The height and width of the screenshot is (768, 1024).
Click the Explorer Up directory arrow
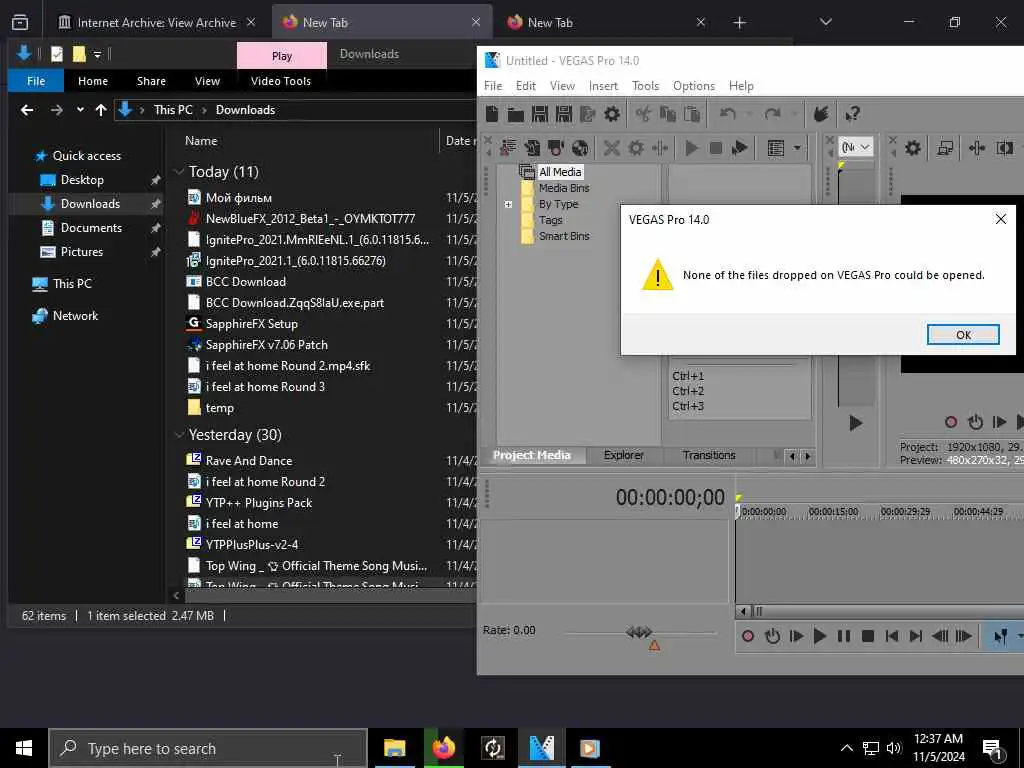(x=101, y=110)
